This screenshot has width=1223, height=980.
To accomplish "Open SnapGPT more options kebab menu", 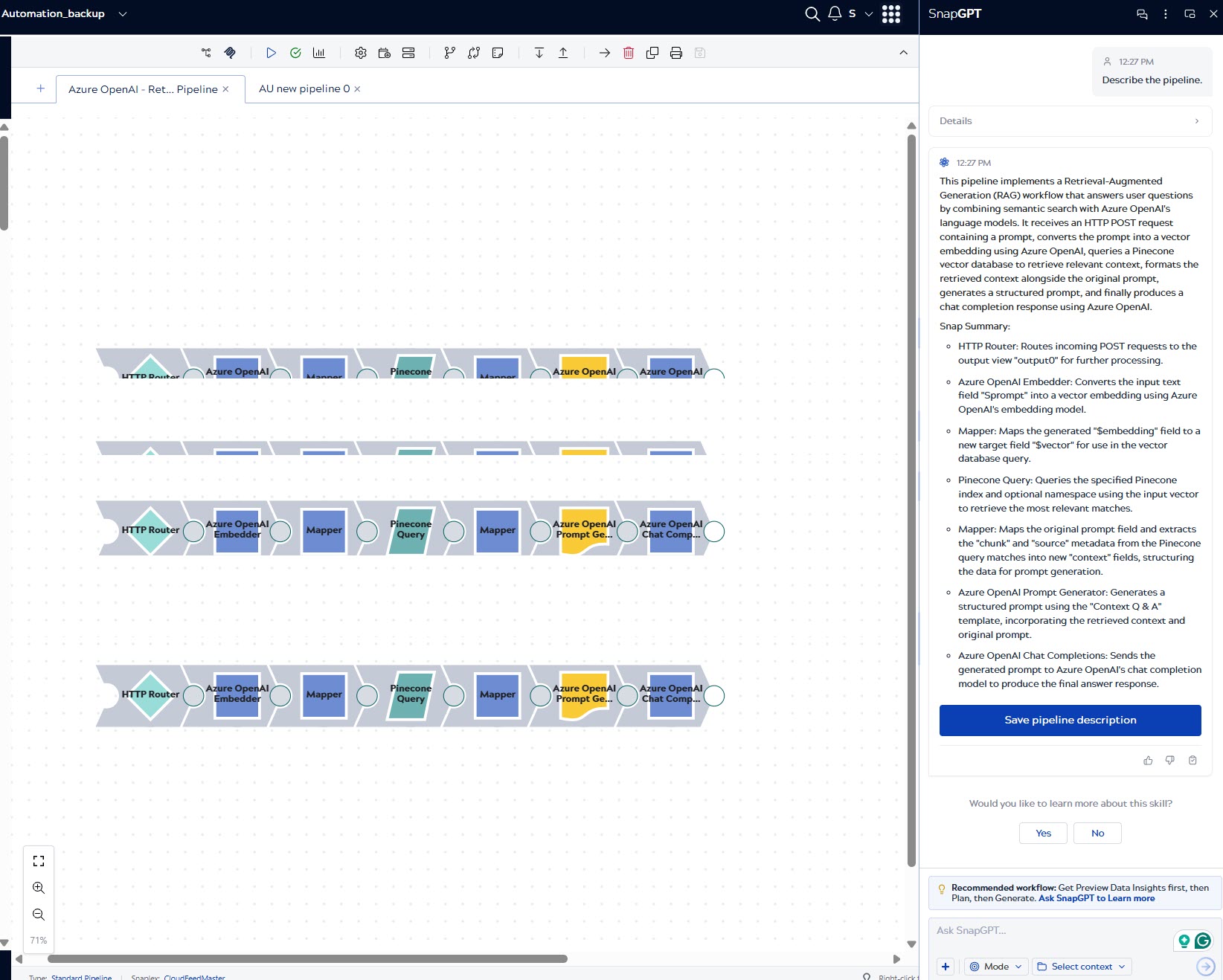I will click(1166, 14).
